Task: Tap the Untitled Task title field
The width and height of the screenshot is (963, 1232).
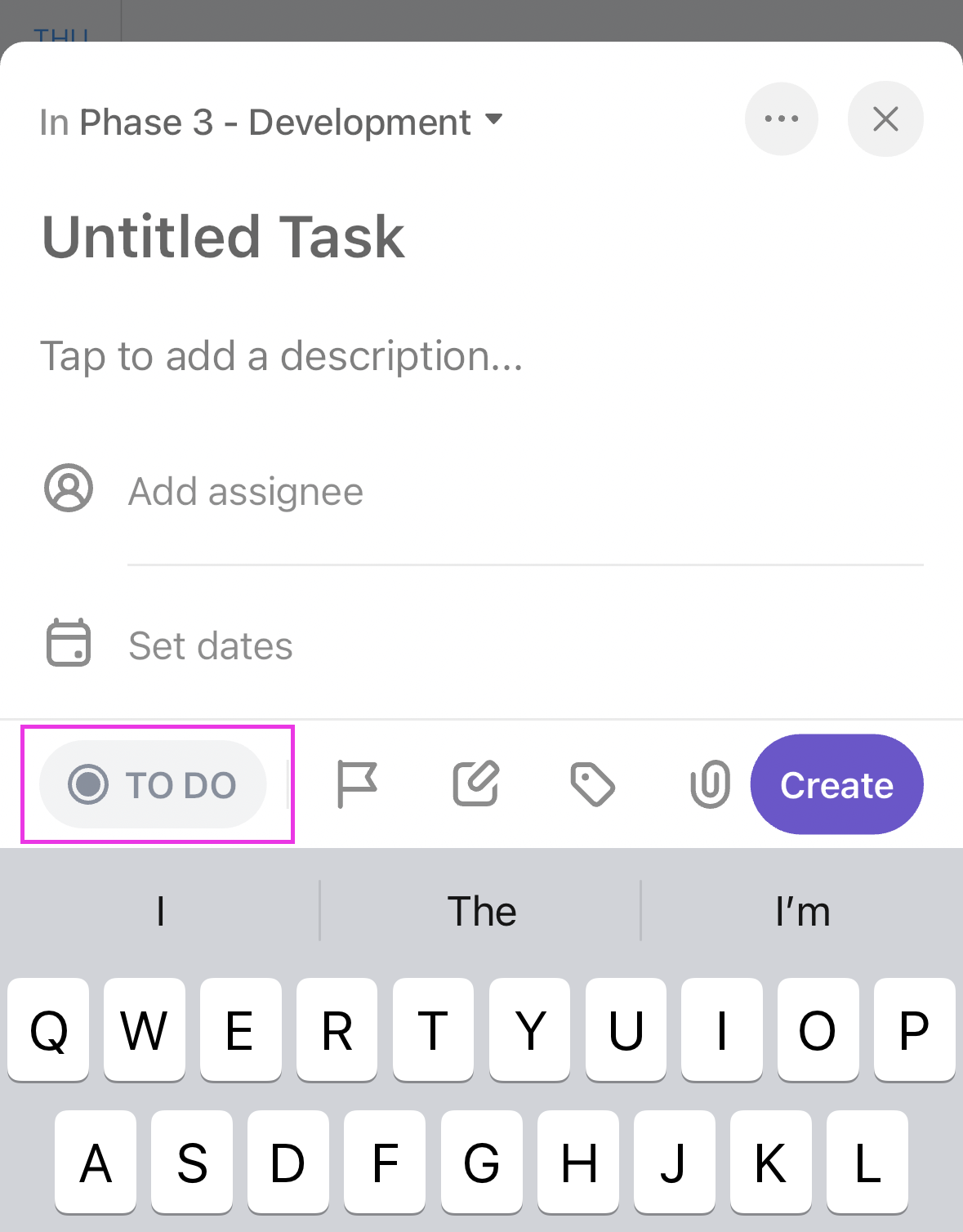Action: (223, 238)
